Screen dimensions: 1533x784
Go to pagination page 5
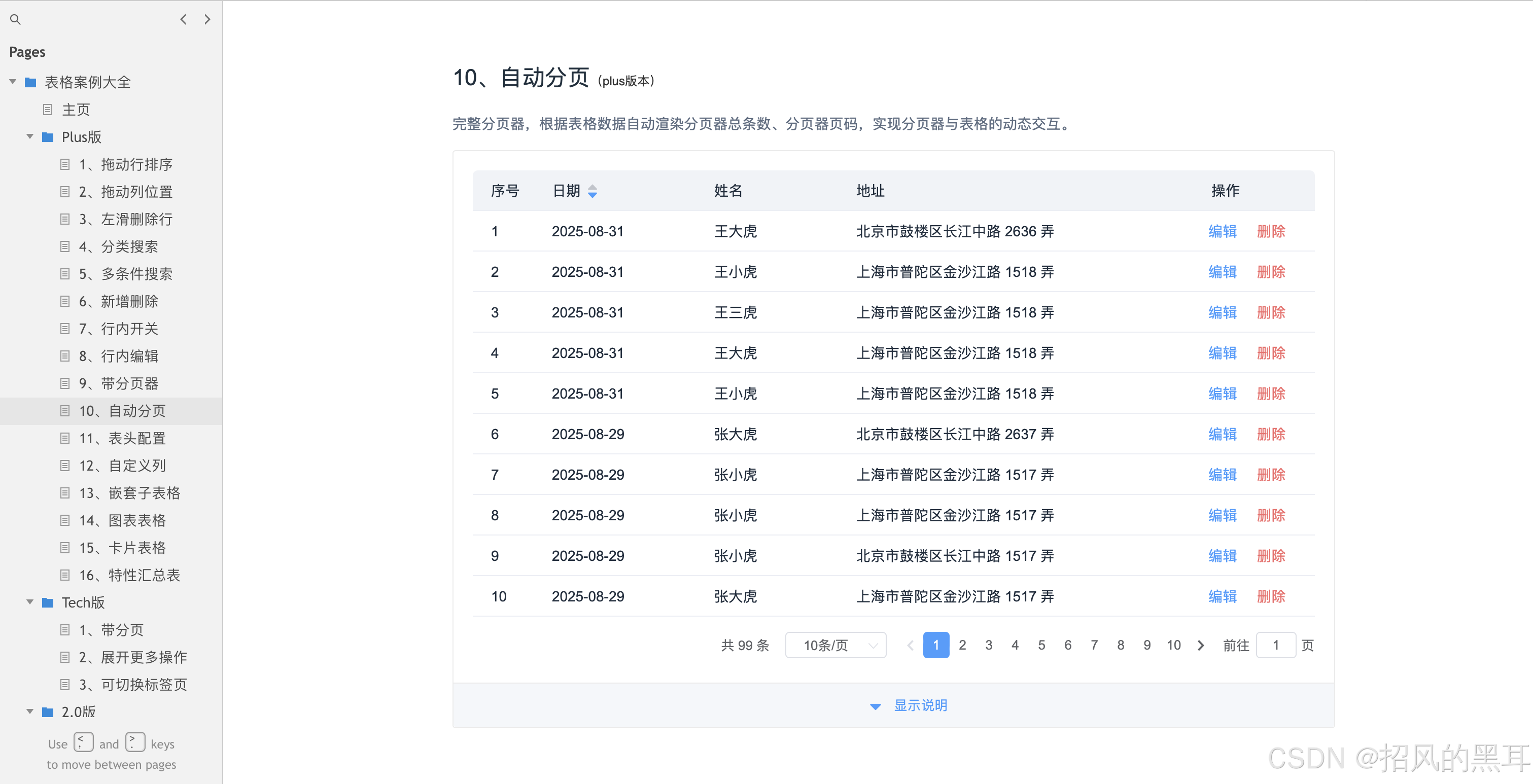[1041, 646]
